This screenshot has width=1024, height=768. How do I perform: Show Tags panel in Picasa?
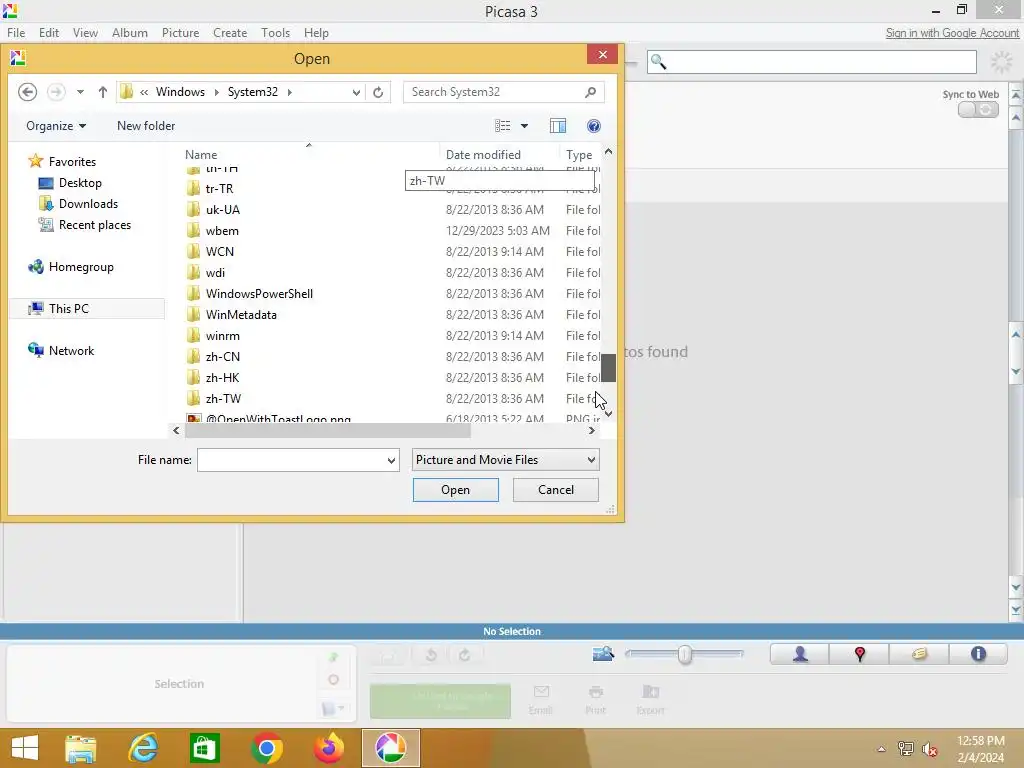tap(919, 654)
